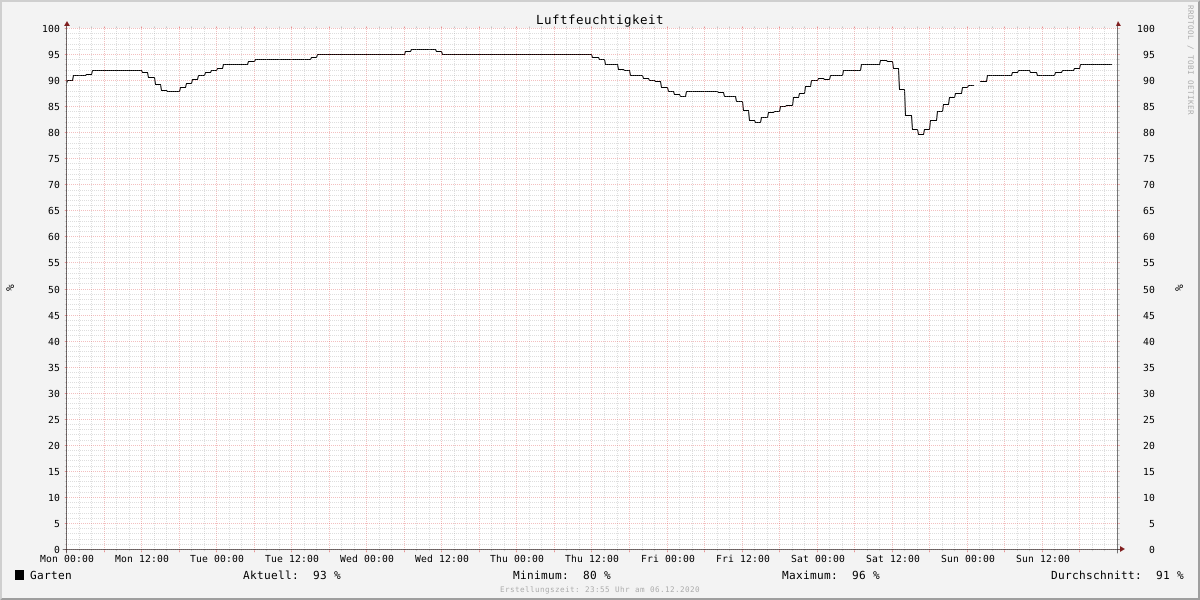Click the Thu 00:00 time axis label
The height and width of the screenshot is (600, 1200).
tap(517, 559)
